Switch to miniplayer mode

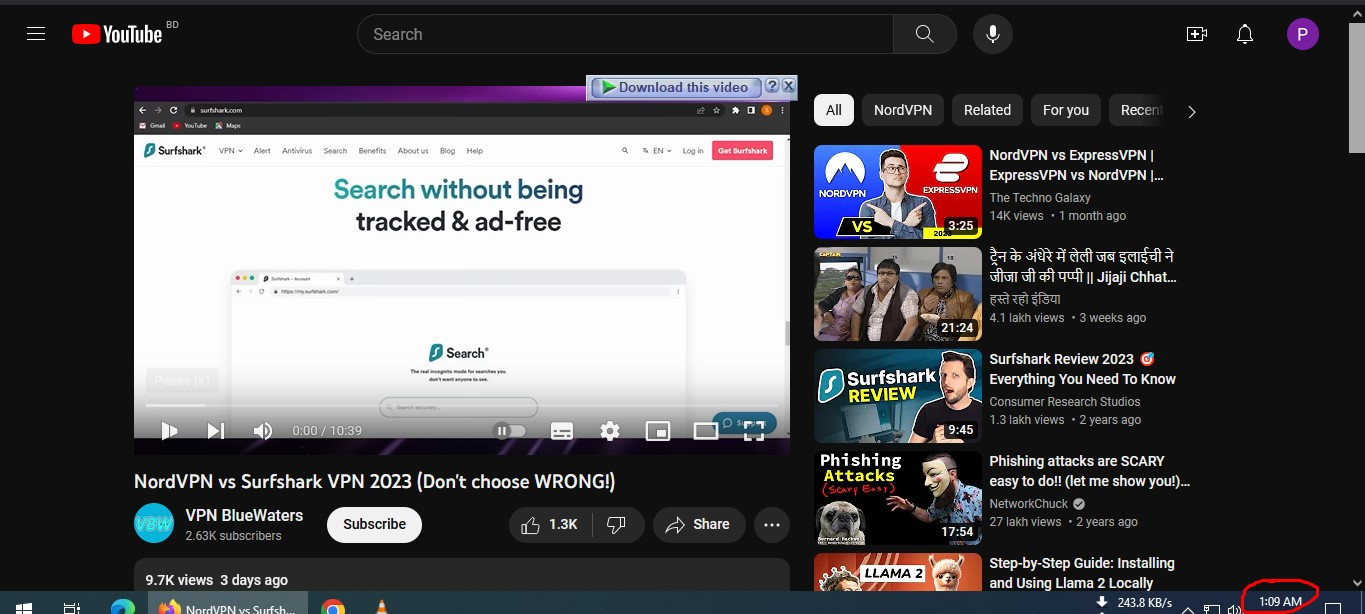point(658,431)
